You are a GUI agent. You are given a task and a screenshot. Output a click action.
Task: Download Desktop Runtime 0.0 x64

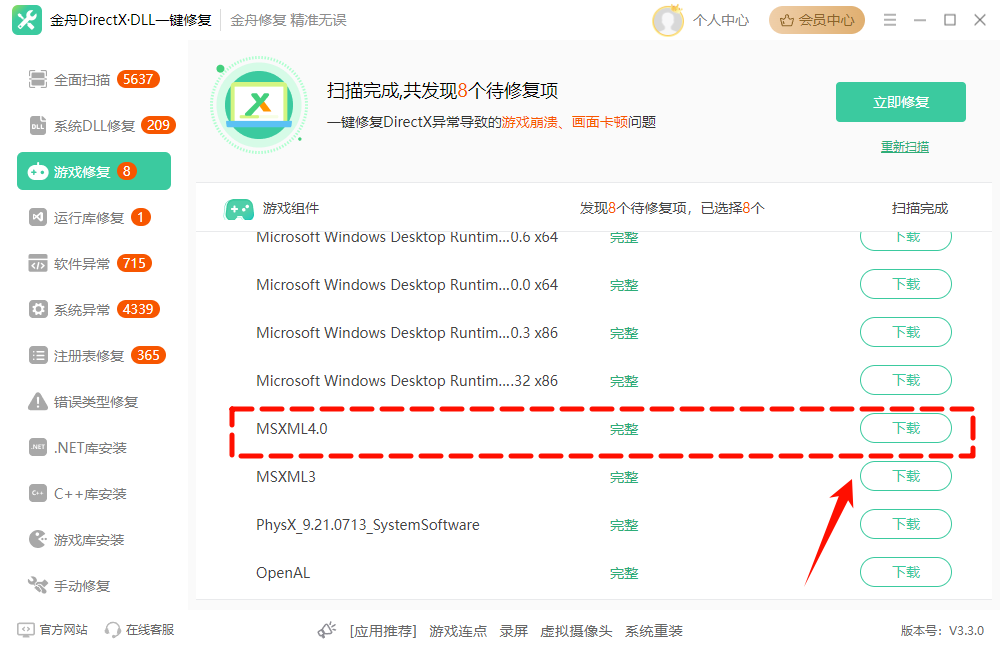[x=906, y=284]
